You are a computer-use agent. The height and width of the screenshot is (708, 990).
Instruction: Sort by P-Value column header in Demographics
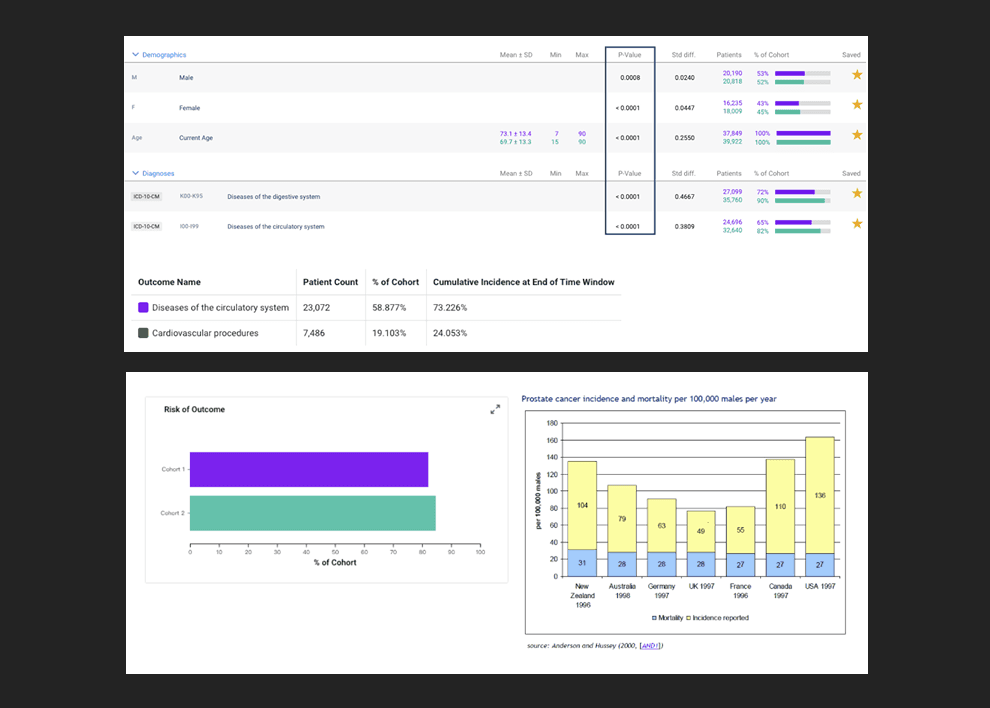629,55
